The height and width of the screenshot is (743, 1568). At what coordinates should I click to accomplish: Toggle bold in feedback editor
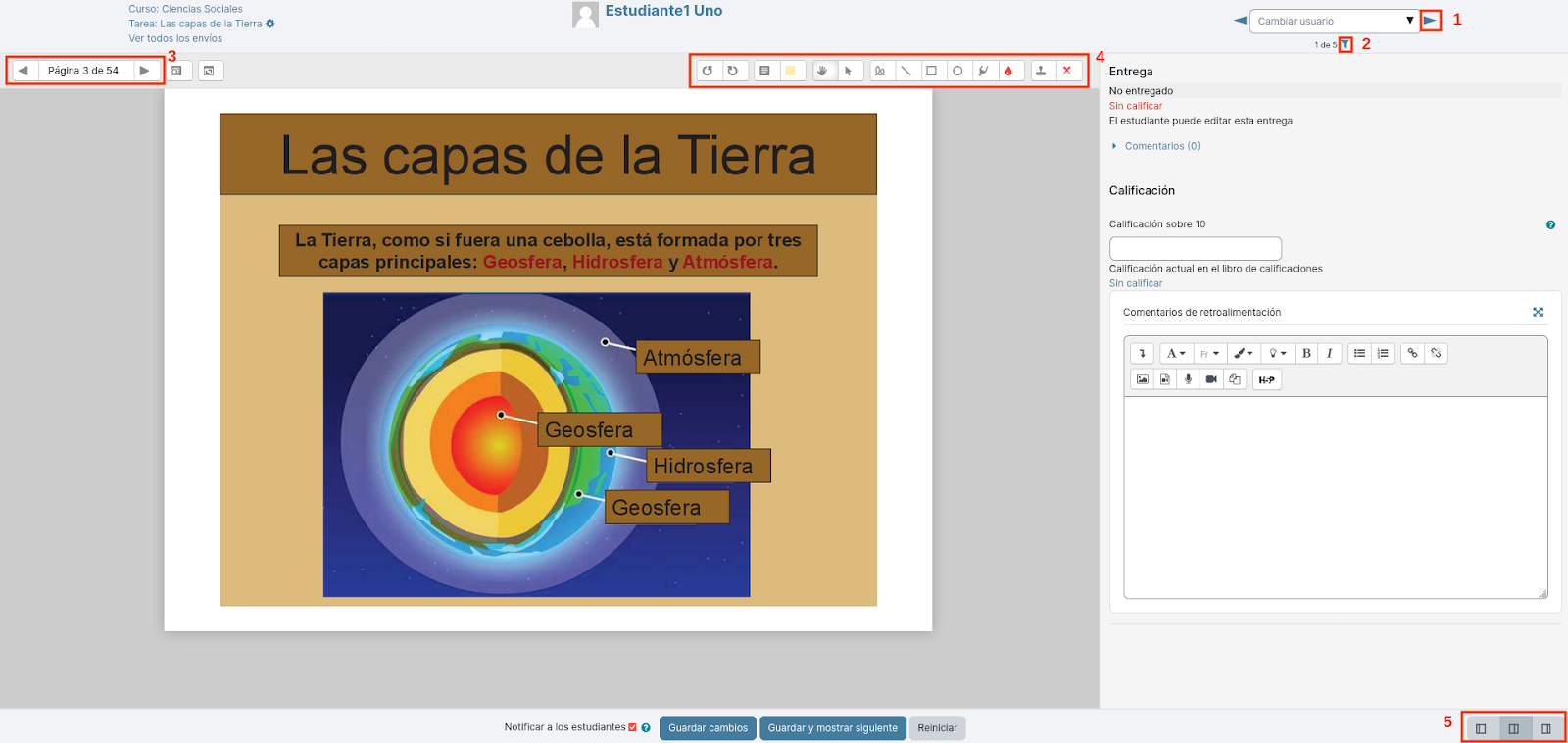click(x=1306, y=353)
